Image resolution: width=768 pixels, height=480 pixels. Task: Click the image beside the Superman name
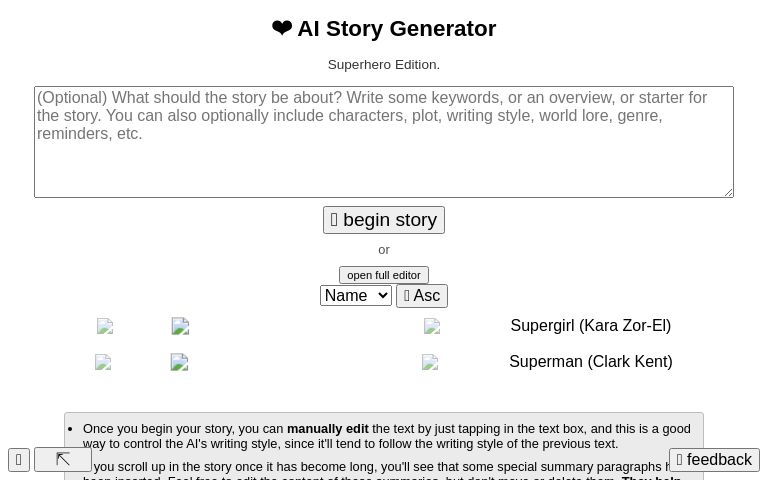pyautogui.click(x=430, y=362)
